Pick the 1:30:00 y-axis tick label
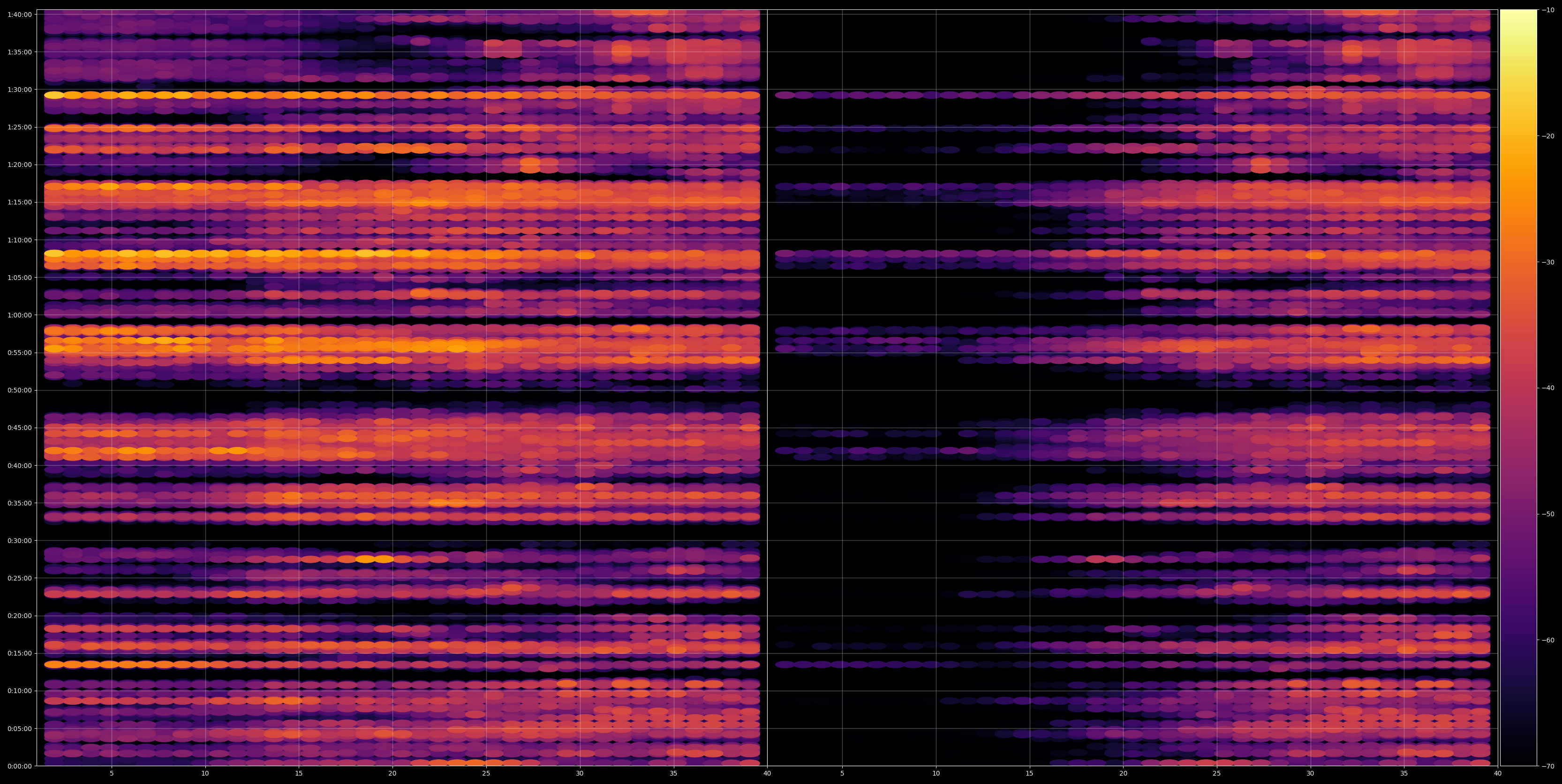 tap(19, 89)
